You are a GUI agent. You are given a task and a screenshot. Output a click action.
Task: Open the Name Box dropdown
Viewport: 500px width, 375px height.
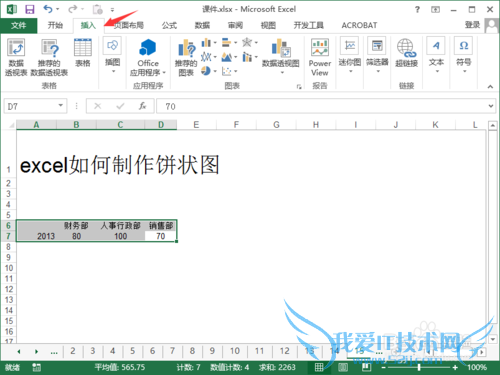click(61, 105)
